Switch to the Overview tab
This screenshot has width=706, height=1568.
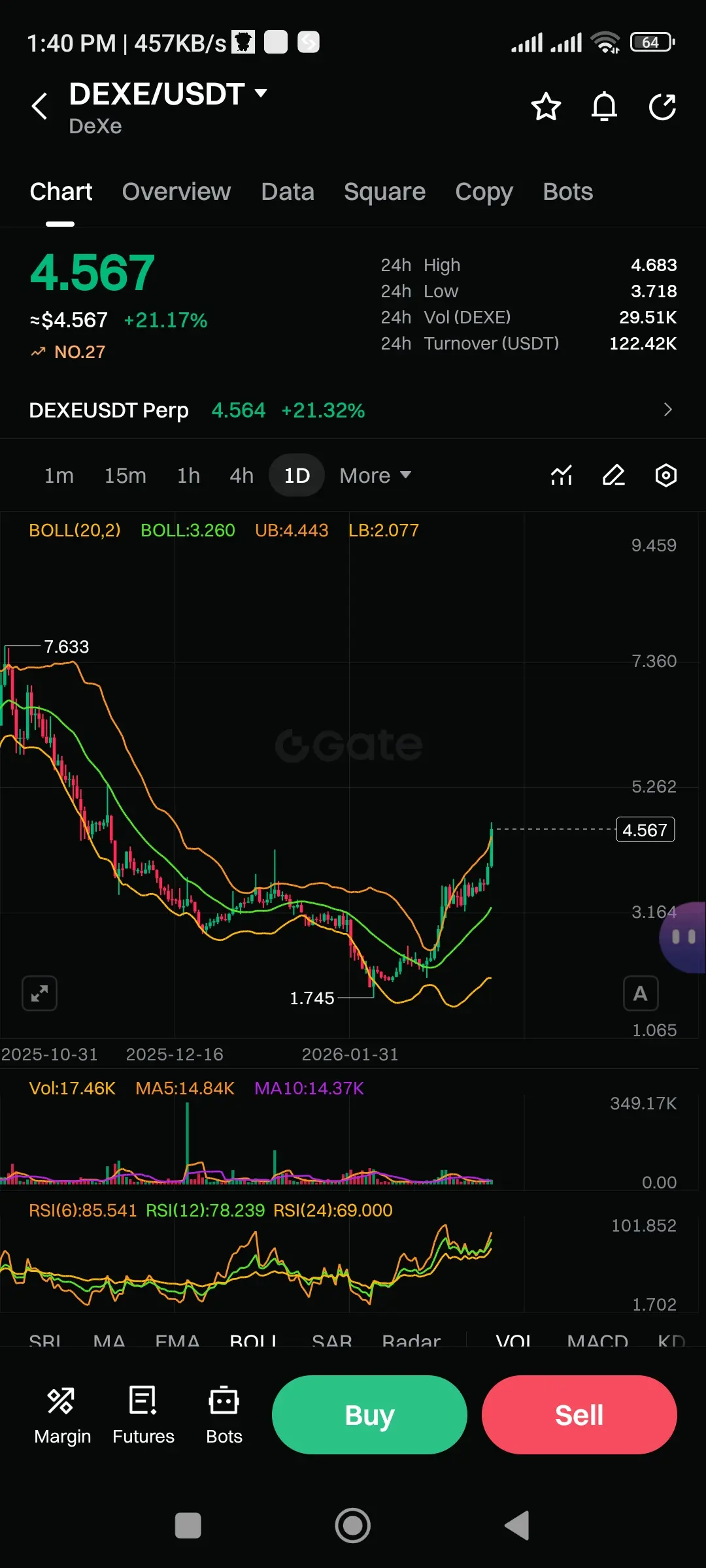176,191
